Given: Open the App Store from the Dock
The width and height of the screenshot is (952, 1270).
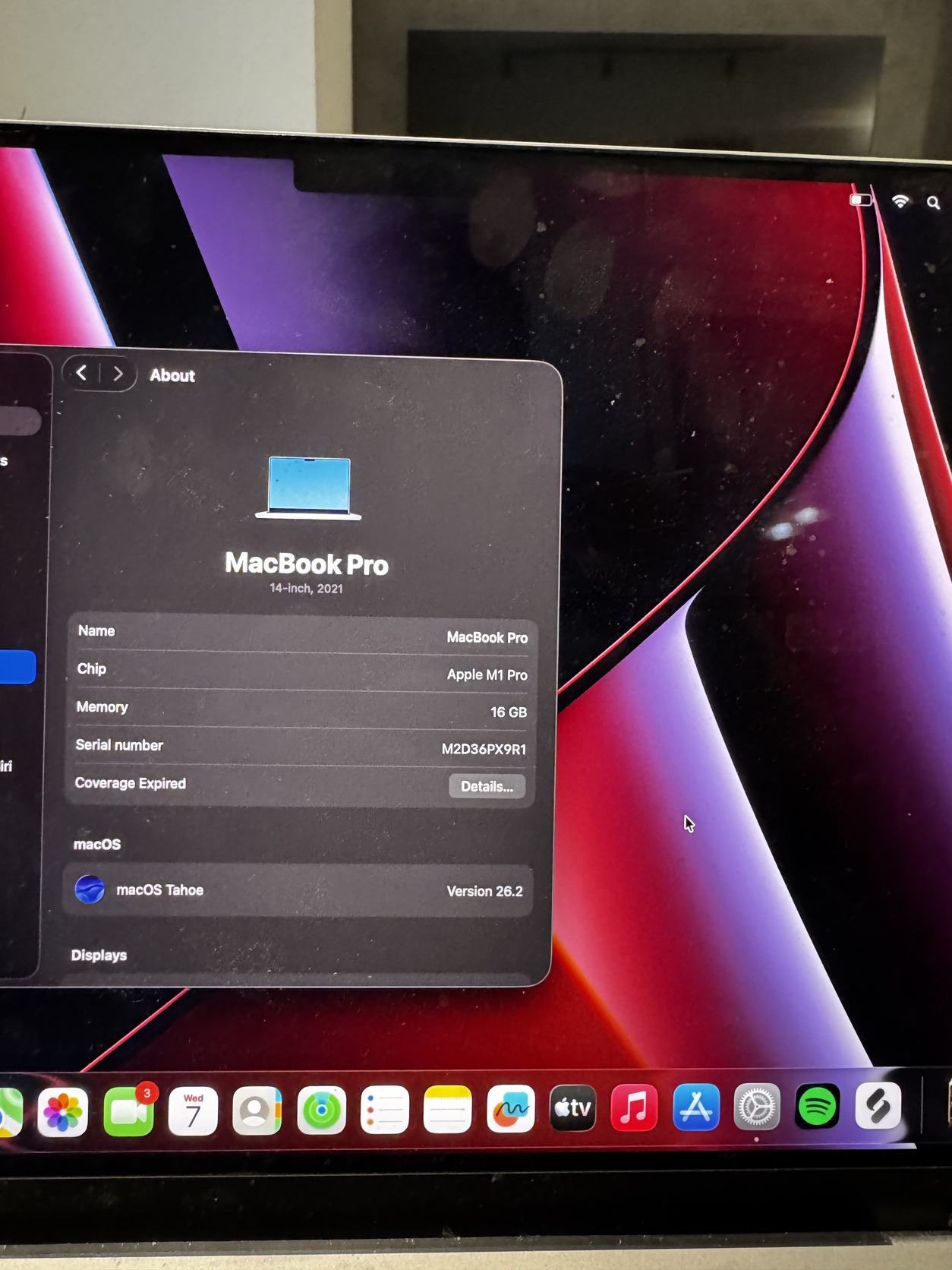Looking at the screenshot, I should pos(695,1107).
